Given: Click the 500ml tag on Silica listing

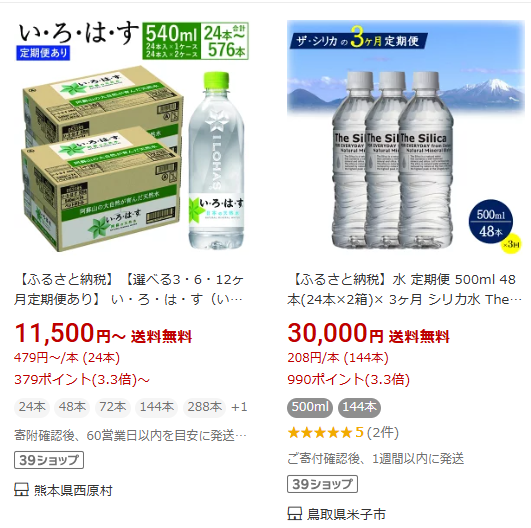Looking at the screenshot, I should point(310,407).
